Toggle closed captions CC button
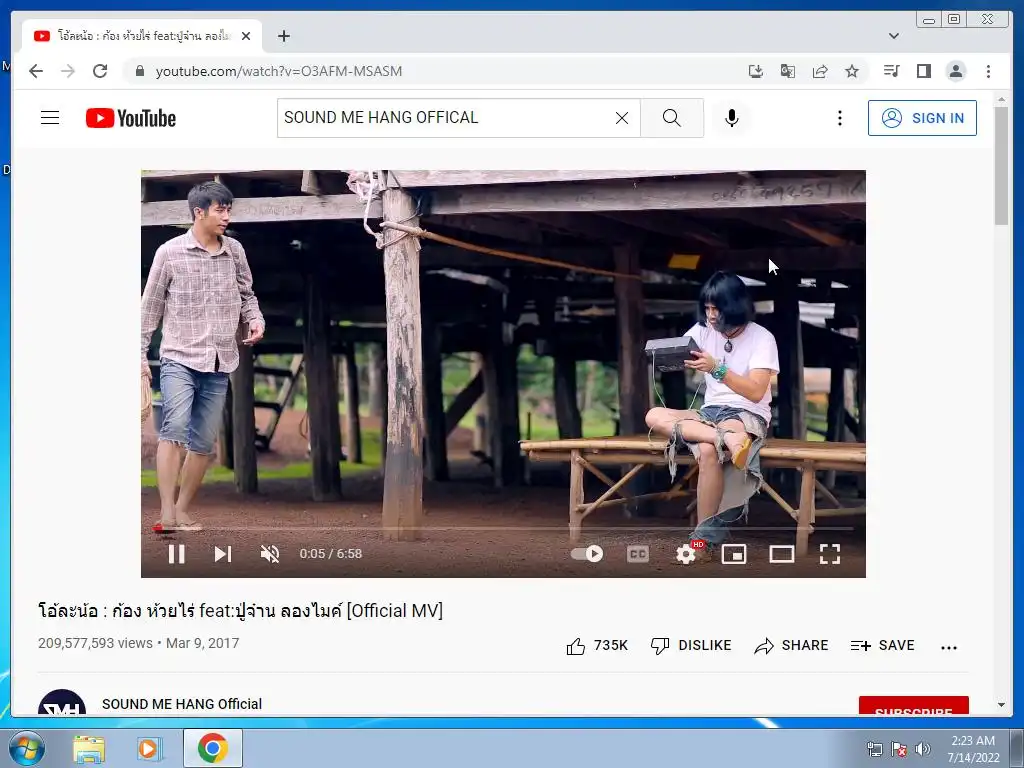The width and height of the screenshot is (1024, 768). 637,554
